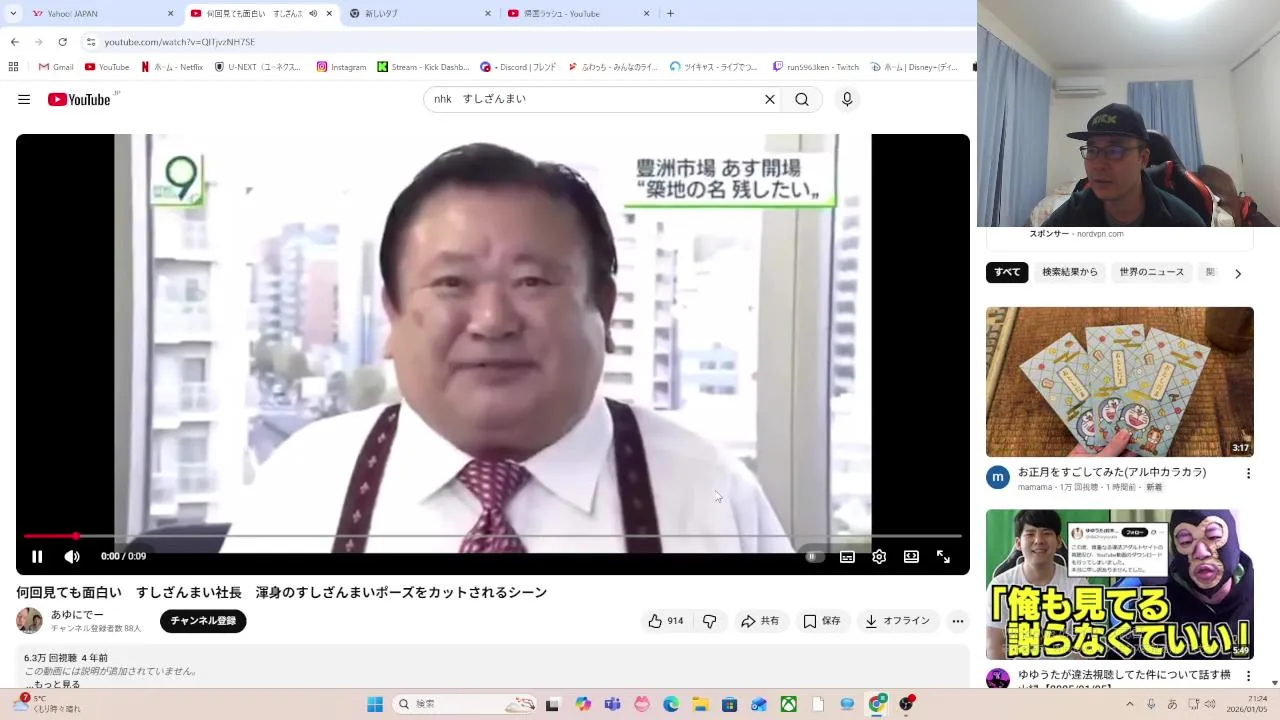
Task: Open Microsoft Edge from the taskbar
Action: pos(671,704)
